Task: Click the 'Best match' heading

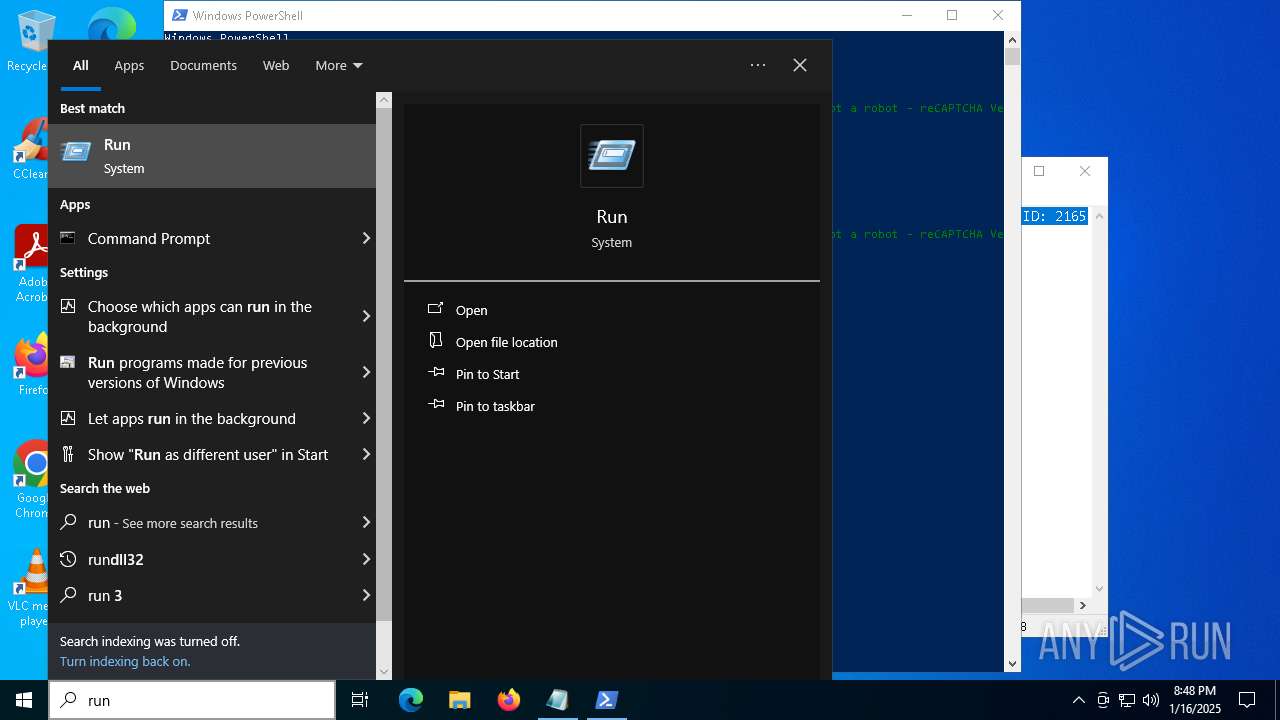Action: click(x=92, y=108)
